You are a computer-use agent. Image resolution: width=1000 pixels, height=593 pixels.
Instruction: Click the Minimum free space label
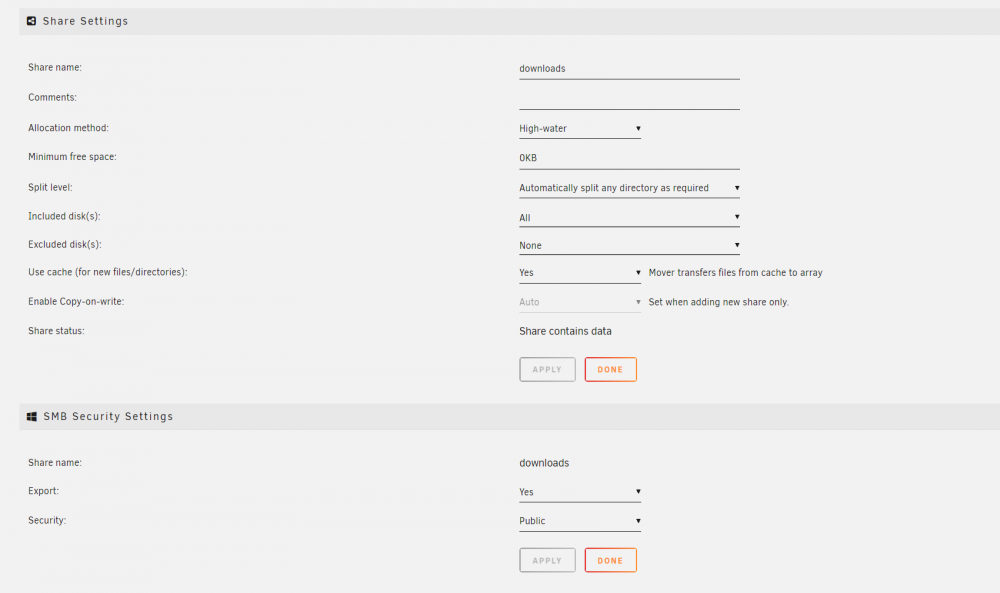coord(72,157)
